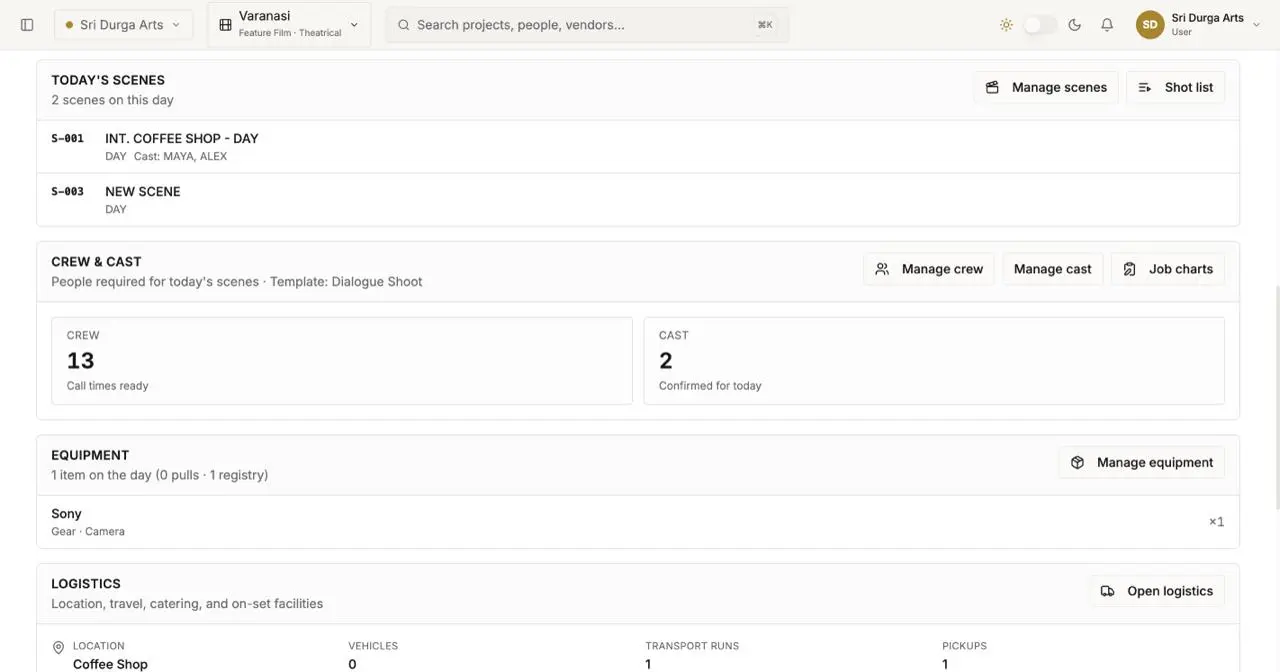
Task: Open the Sri Durga Arts user account menu
Action: [x=1196, y=25]
